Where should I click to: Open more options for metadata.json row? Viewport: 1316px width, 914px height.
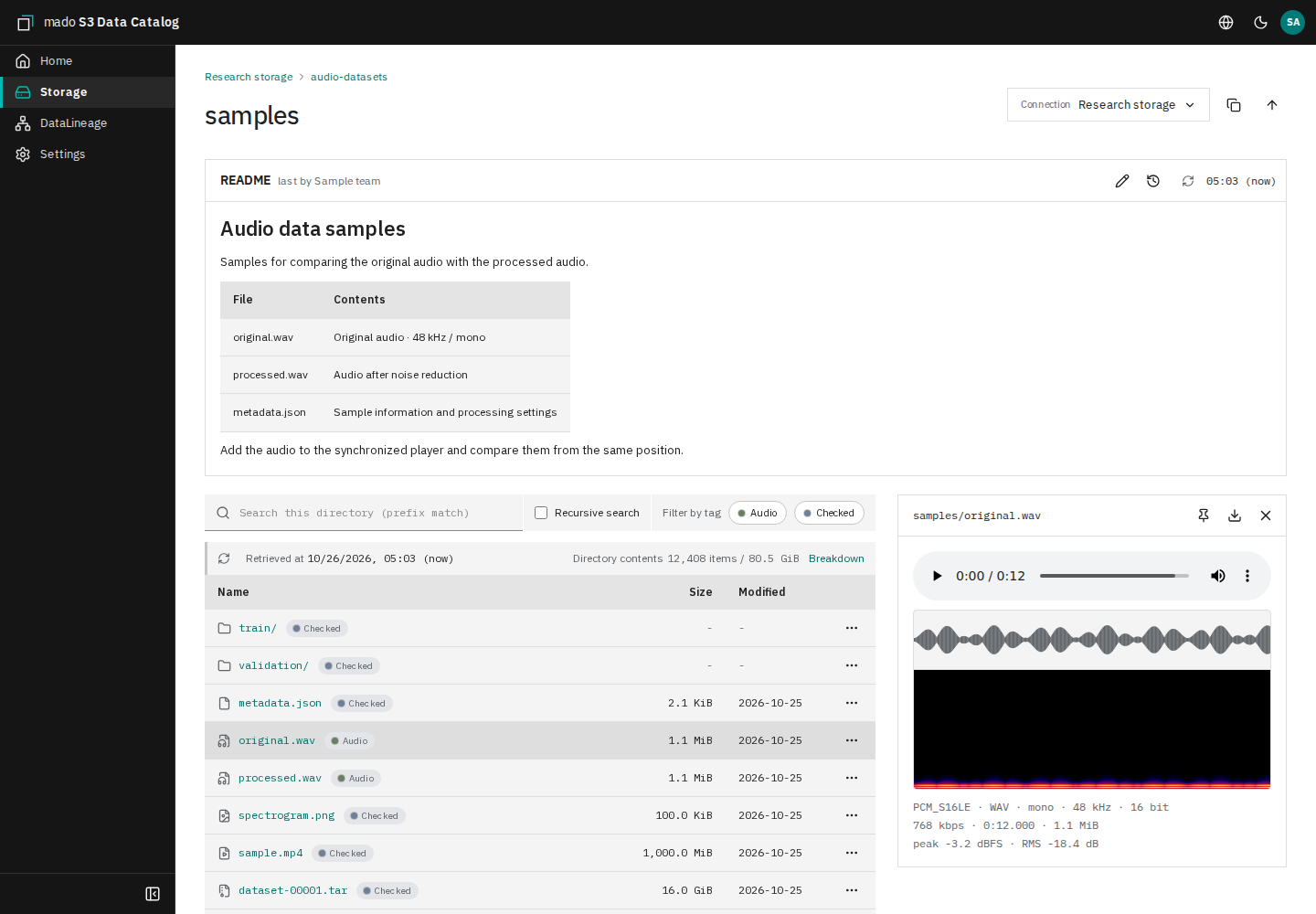852,703
